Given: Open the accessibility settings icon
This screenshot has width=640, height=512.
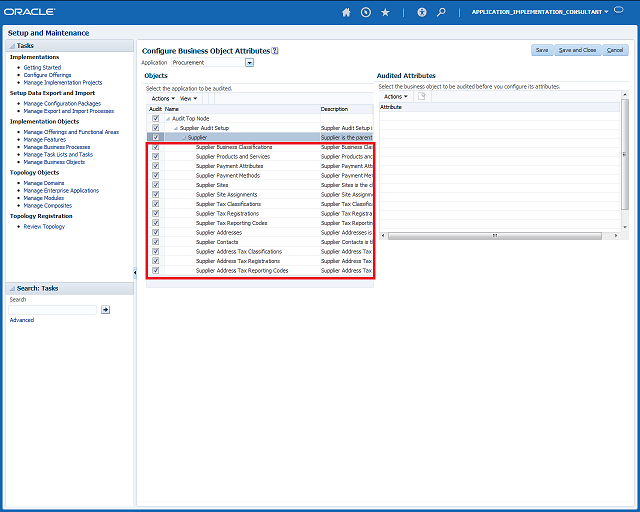Looking at the screenshot, I should pos(422,12).
